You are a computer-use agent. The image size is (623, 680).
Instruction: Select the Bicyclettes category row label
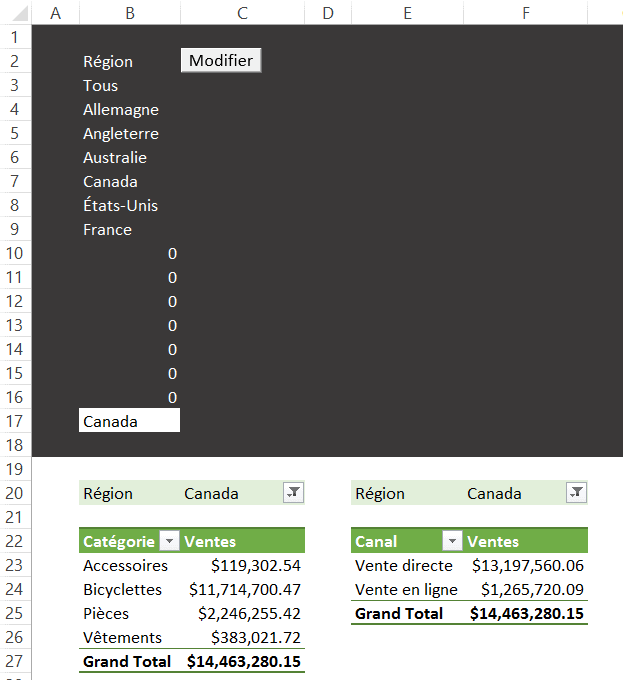tap(122, 589)
